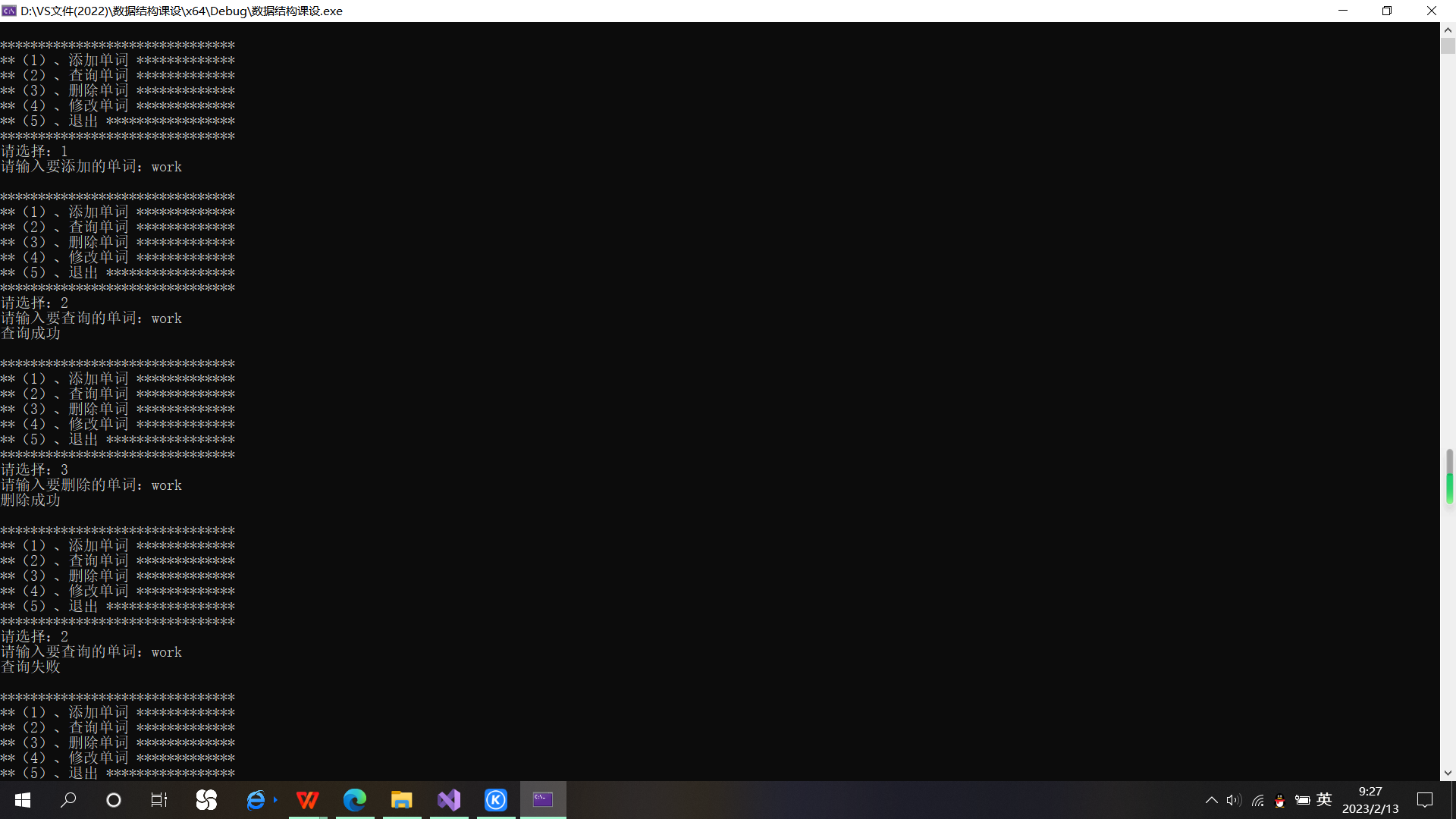
Task: Switch to WPS Office on taskbar
Action: (x=307, y=800)
